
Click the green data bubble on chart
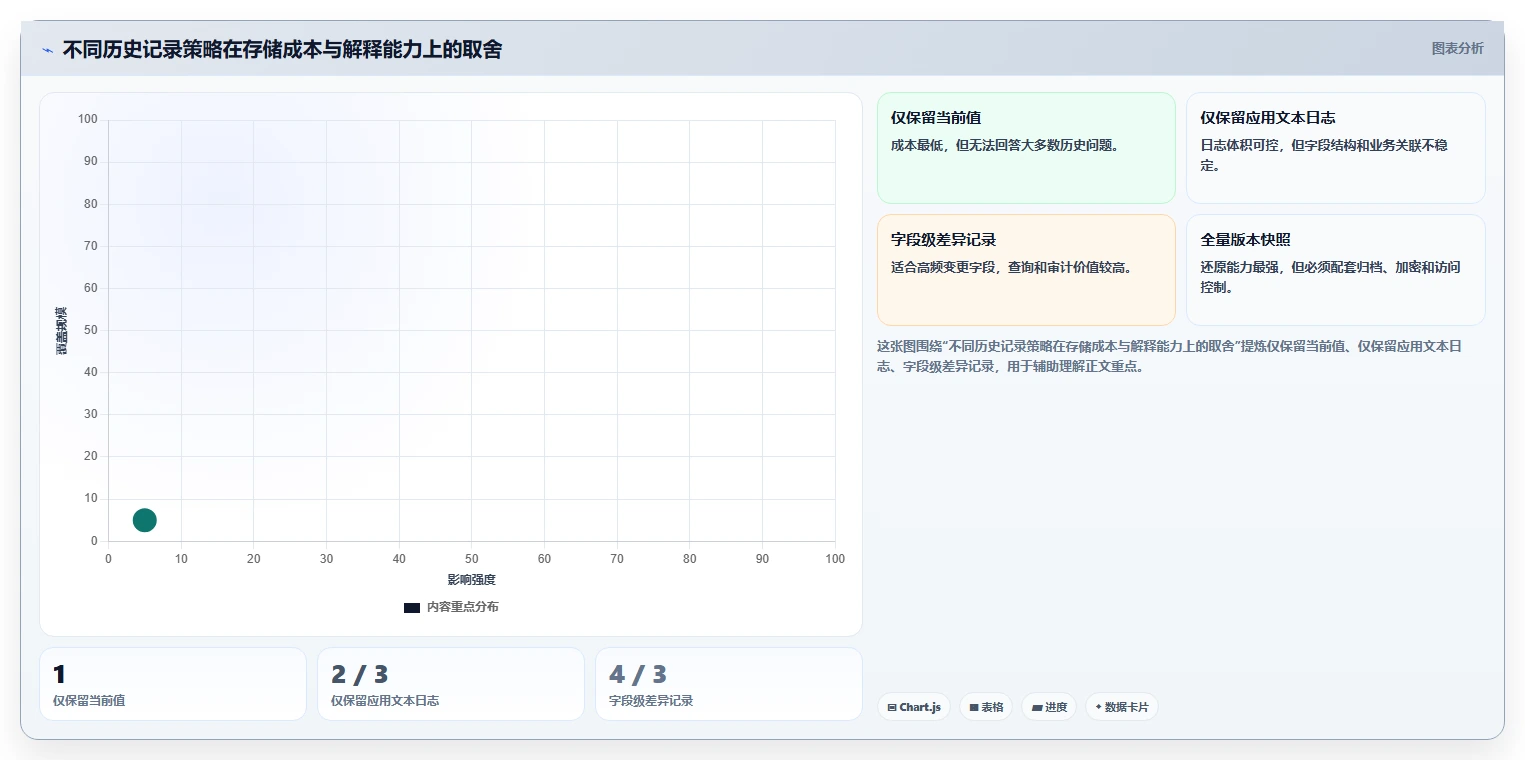pos(145,520)
